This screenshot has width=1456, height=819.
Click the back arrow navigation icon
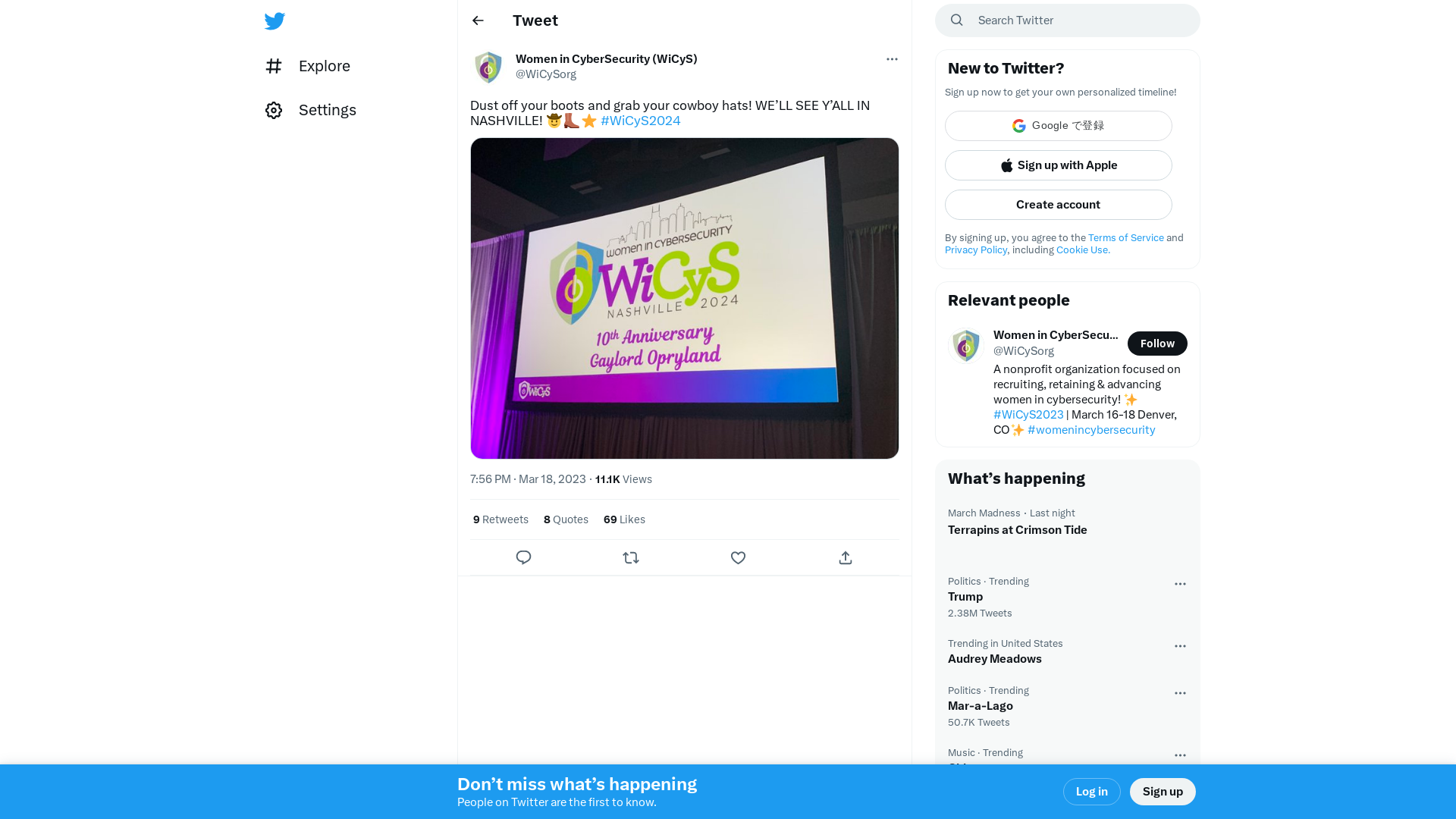tap(478, 20)
